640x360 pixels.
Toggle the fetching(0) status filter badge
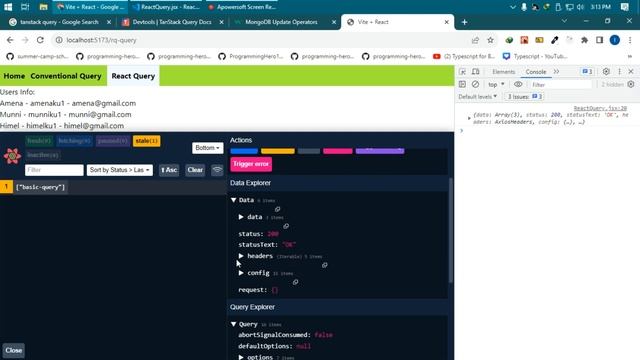[74, 141]
